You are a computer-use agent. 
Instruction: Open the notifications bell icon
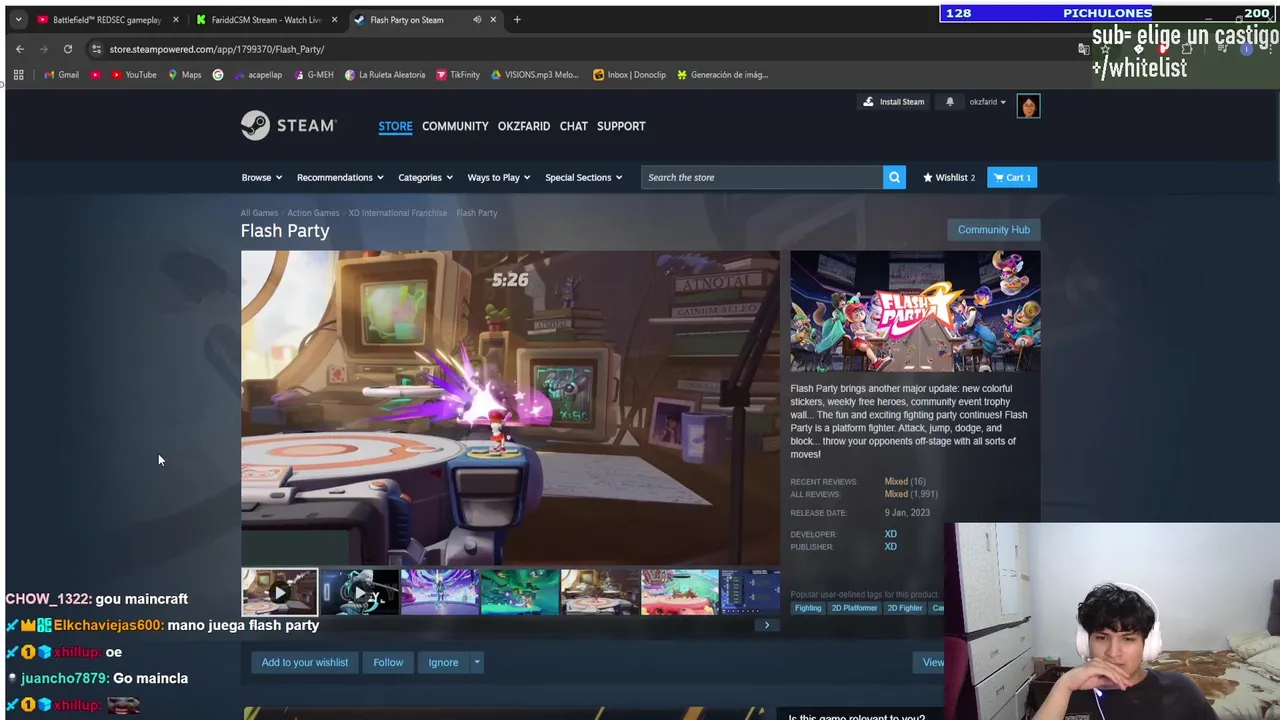950,101
